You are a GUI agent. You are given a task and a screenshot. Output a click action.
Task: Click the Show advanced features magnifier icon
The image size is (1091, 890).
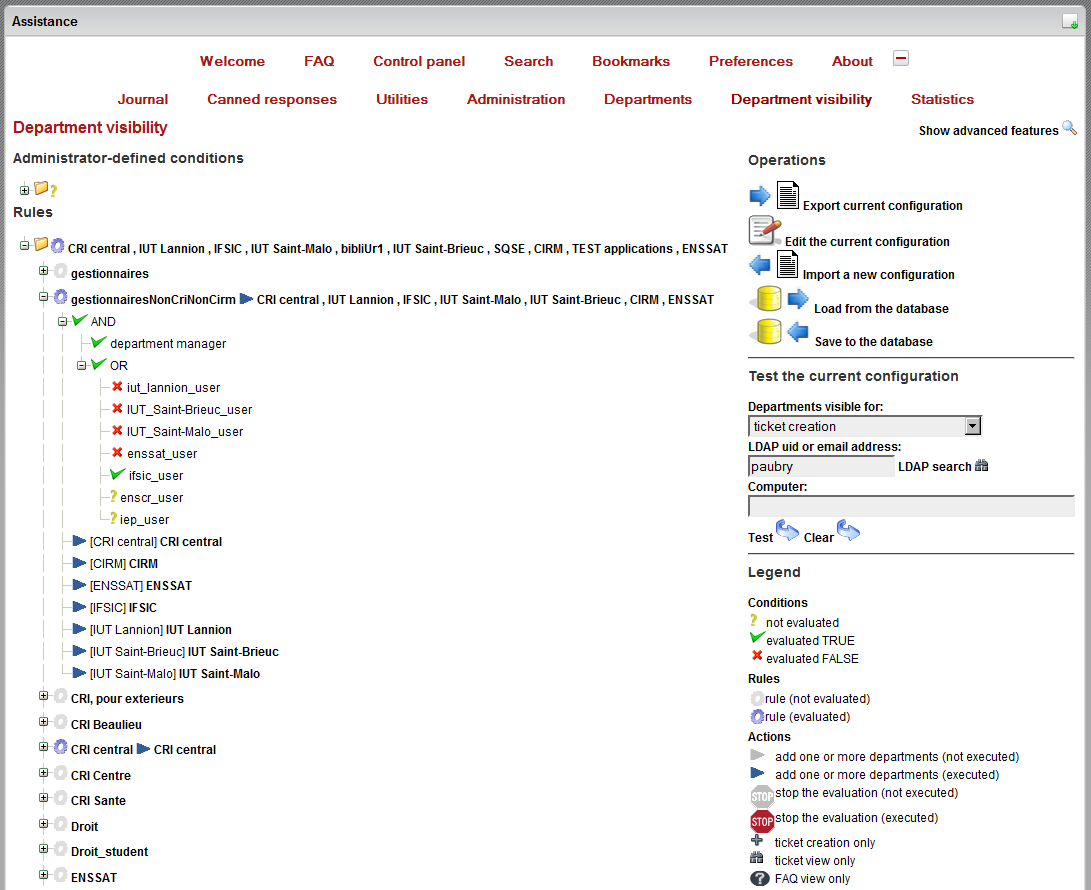1069,128
